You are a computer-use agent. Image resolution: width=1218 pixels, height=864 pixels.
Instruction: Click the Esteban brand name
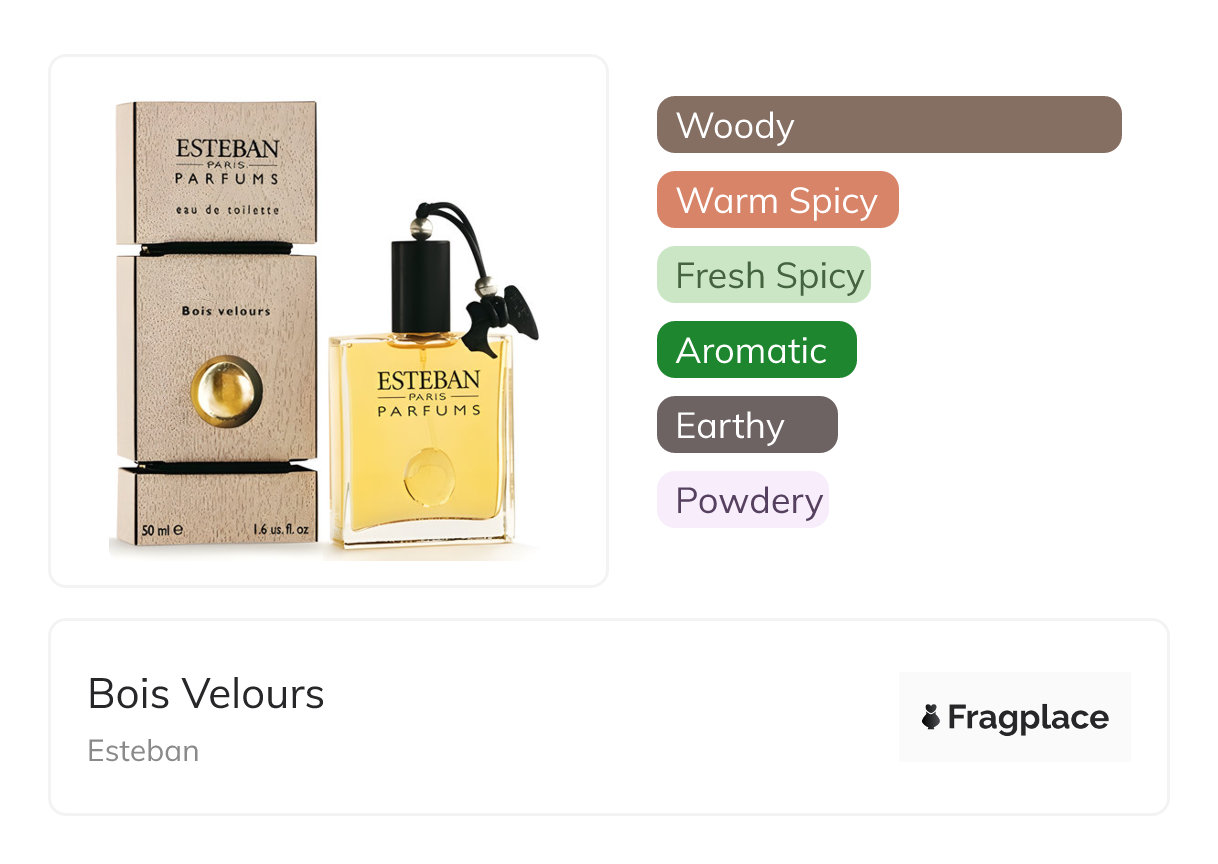[x=143, y=750]
